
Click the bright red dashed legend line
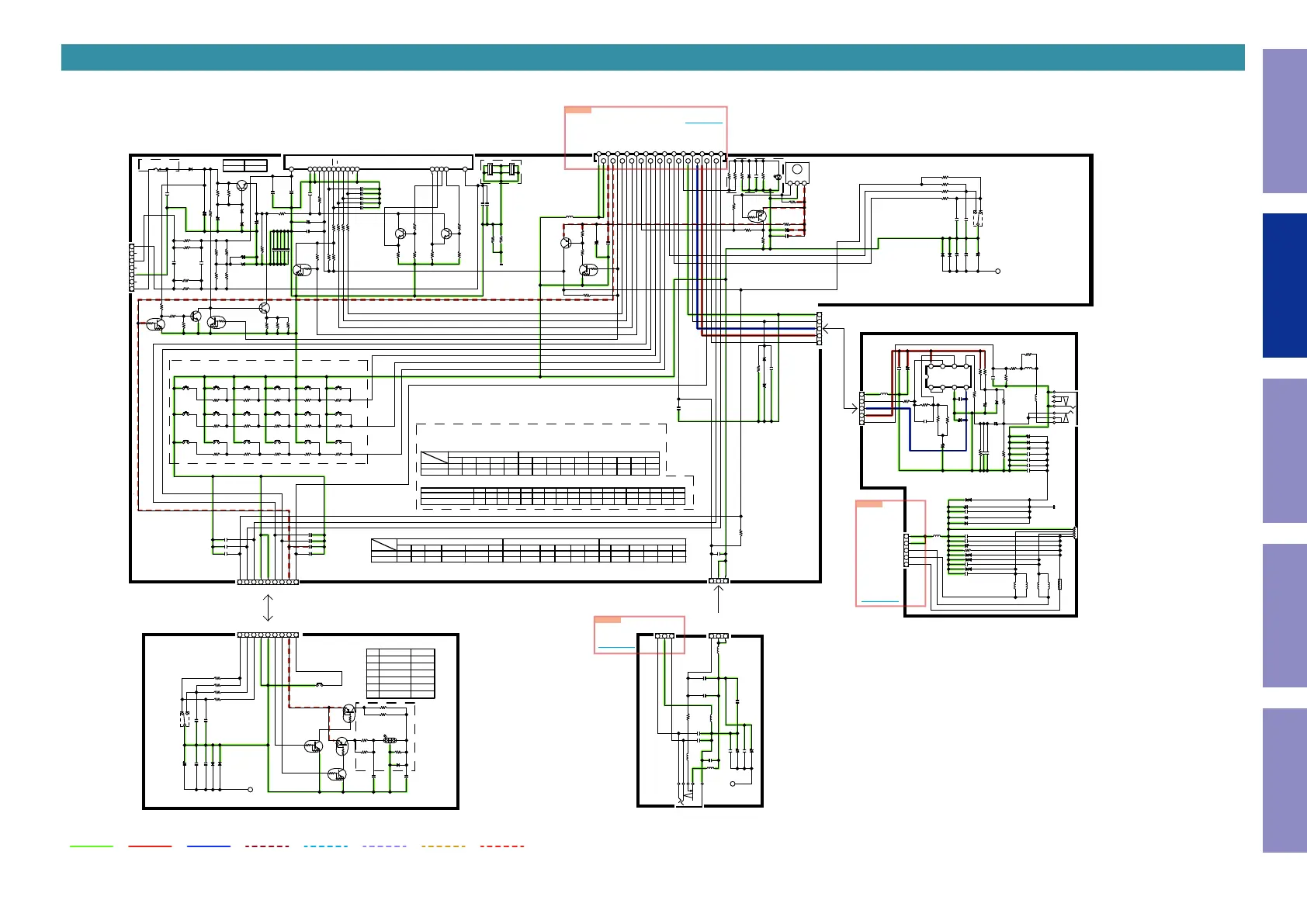pyautogui.click(x=502, y=846)
